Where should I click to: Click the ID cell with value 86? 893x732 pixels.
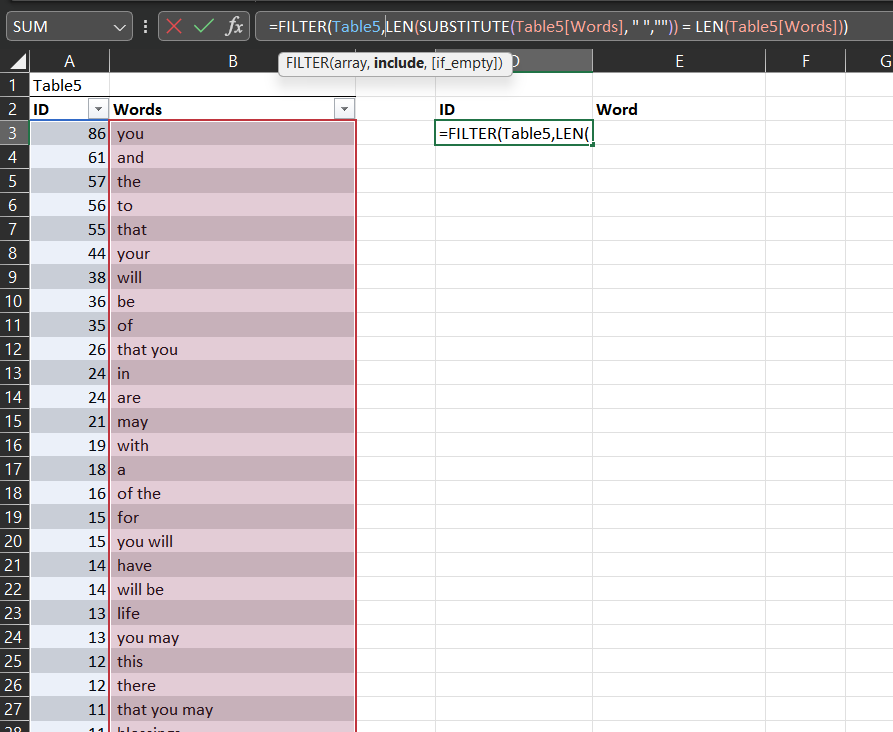coord(69,133)
